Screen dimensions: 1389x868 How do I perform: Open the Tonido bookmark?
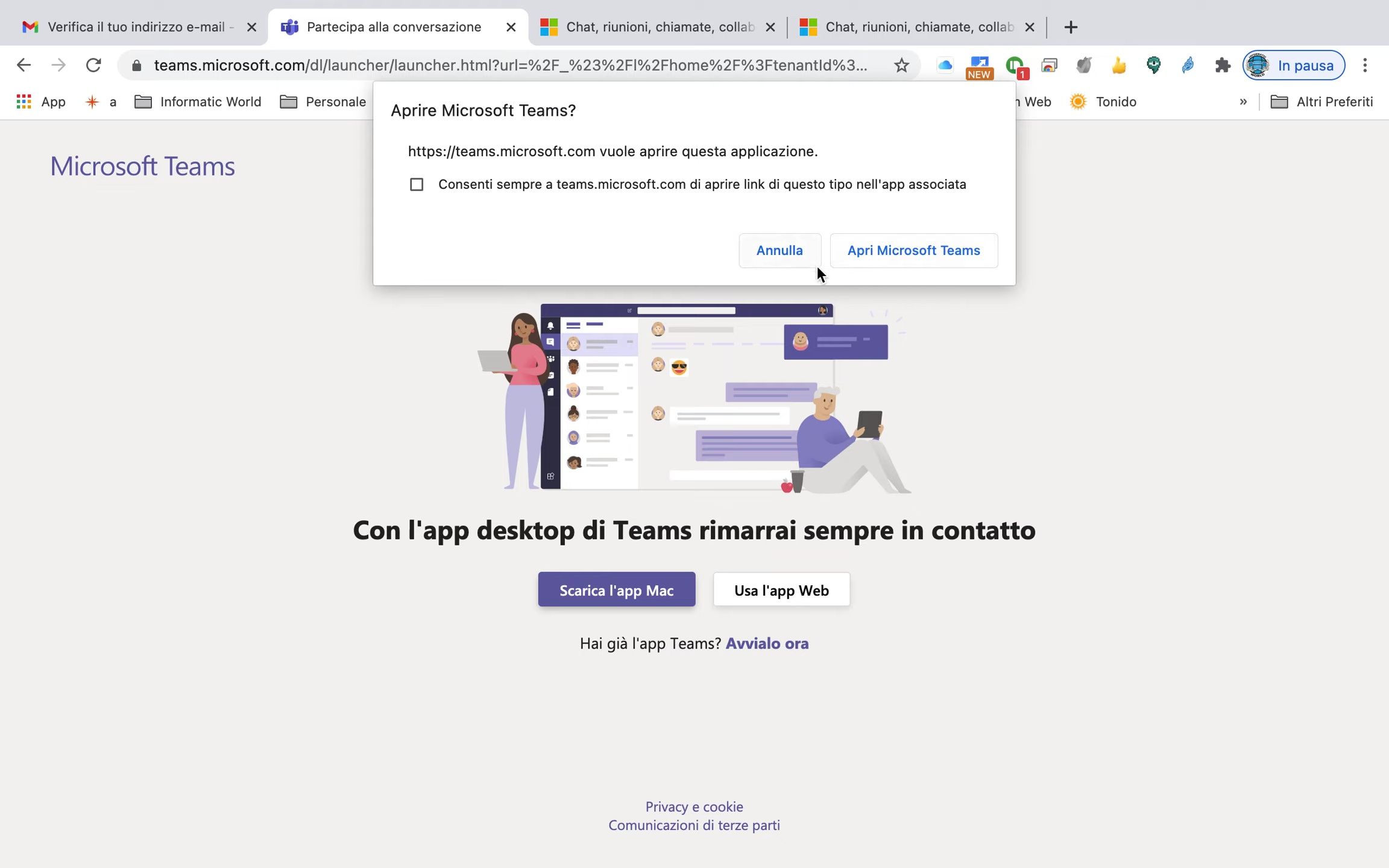tap(1103, 102)
